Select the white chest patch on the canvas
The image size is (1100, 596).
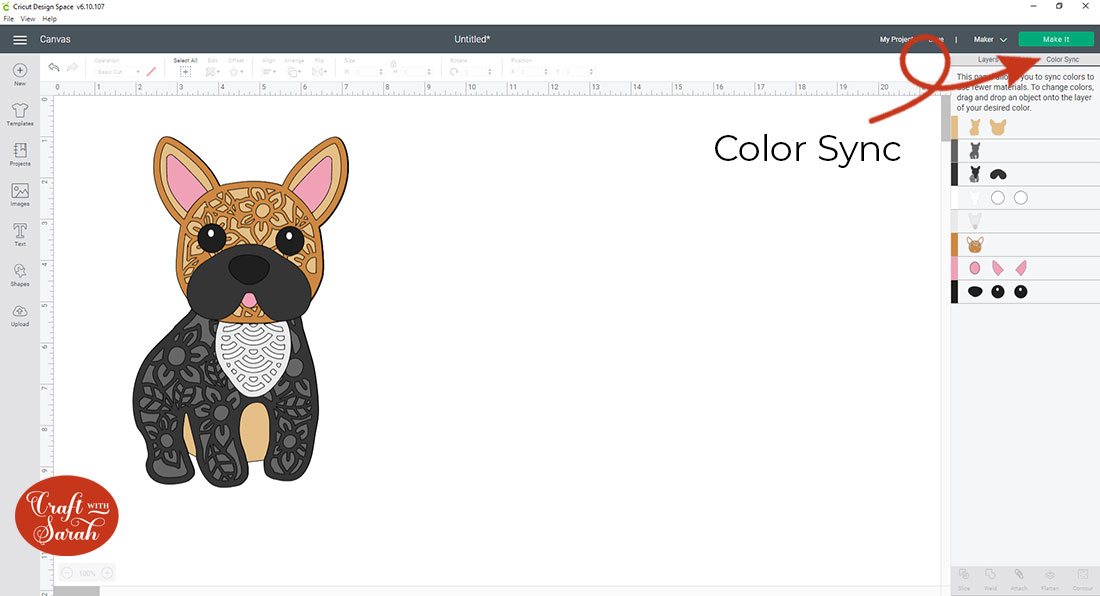253,357
